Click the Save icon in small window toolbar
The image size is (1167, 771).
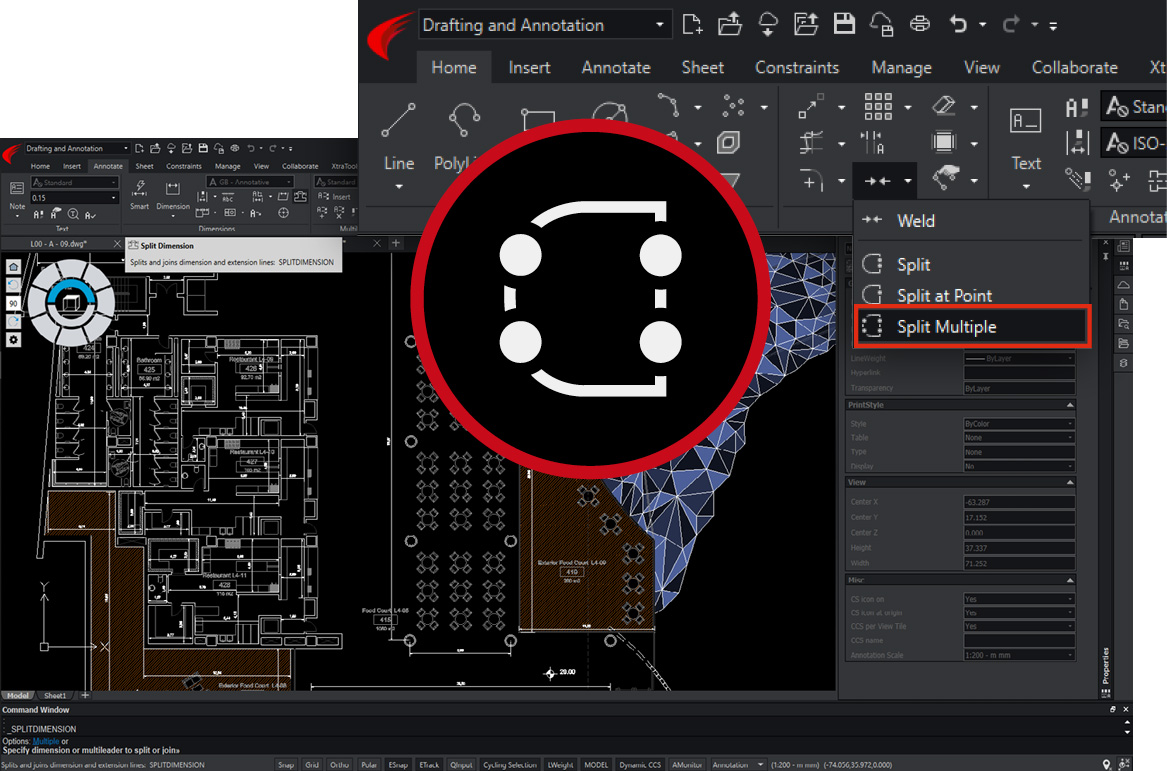tap(202, 148)
